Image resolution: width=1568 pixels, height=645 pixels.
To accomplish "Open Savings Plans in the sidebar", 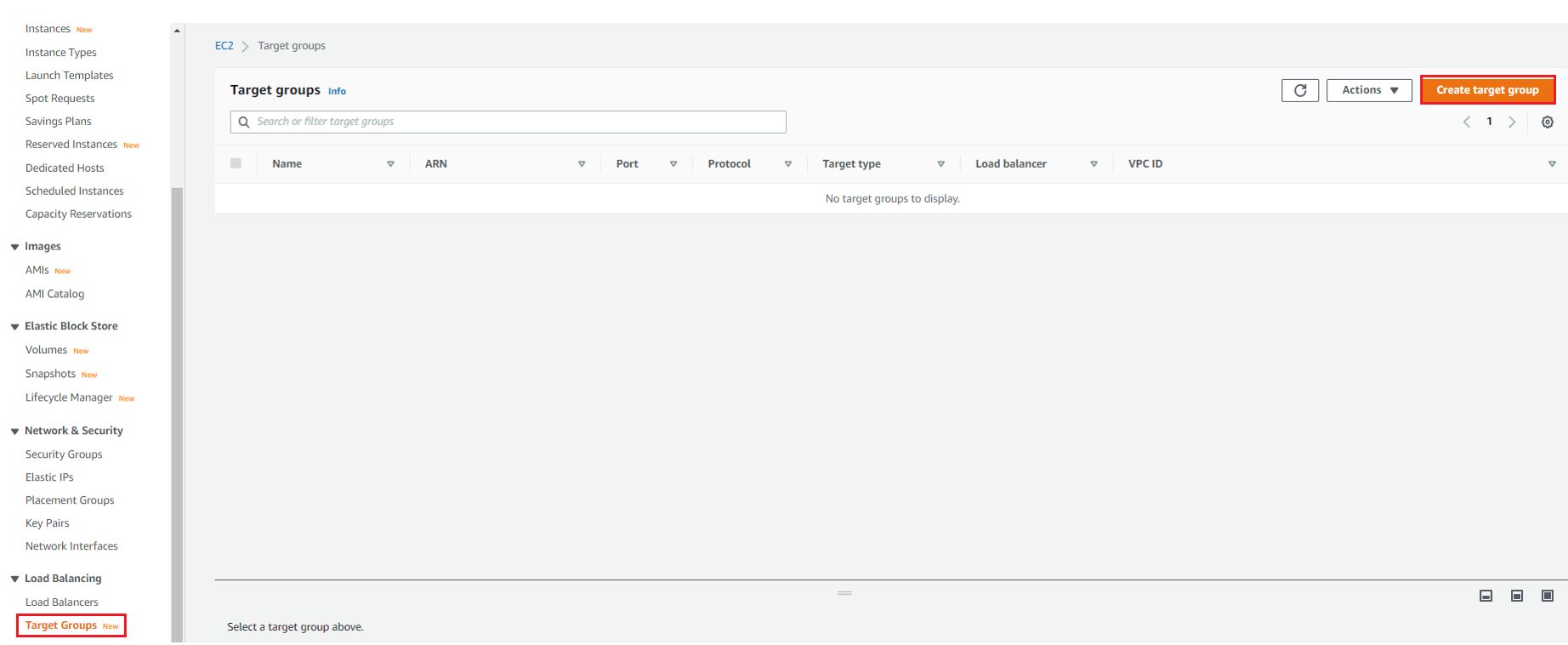I will click(x=58, y=122).
